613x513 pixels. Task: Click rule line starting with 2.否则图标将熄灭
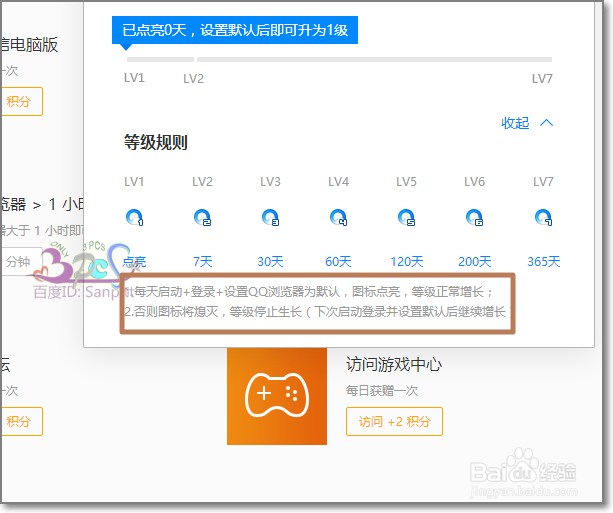[317, 312]
